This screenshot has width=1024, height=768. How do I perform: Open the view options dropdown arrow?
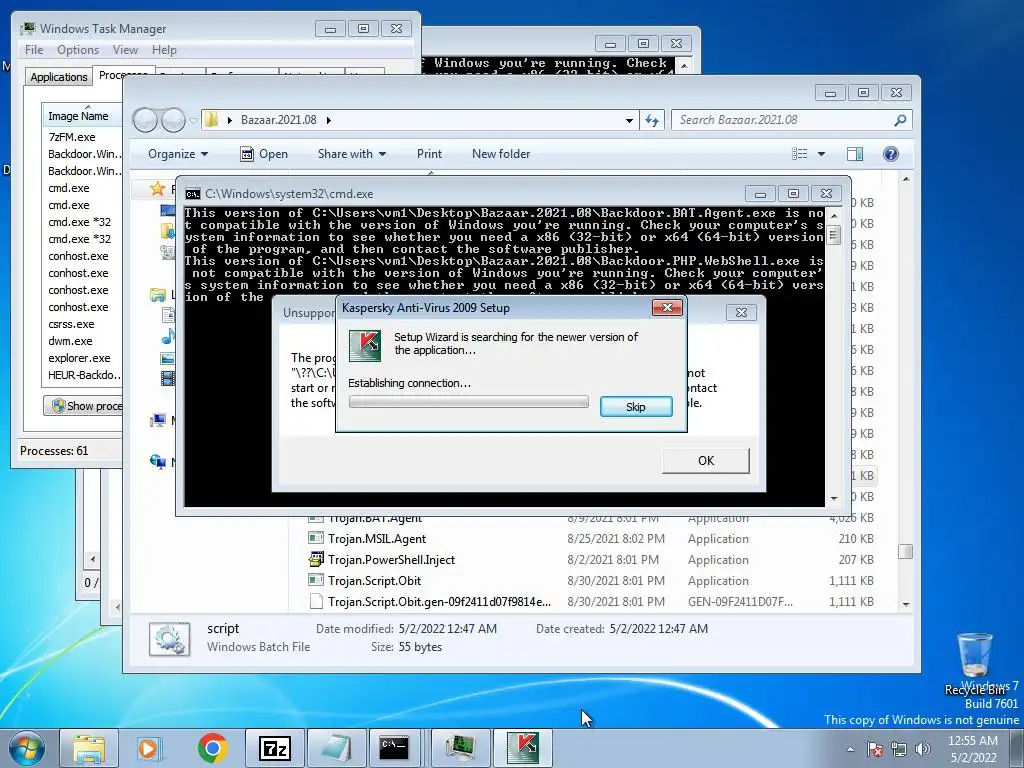(x=821, y=154)
